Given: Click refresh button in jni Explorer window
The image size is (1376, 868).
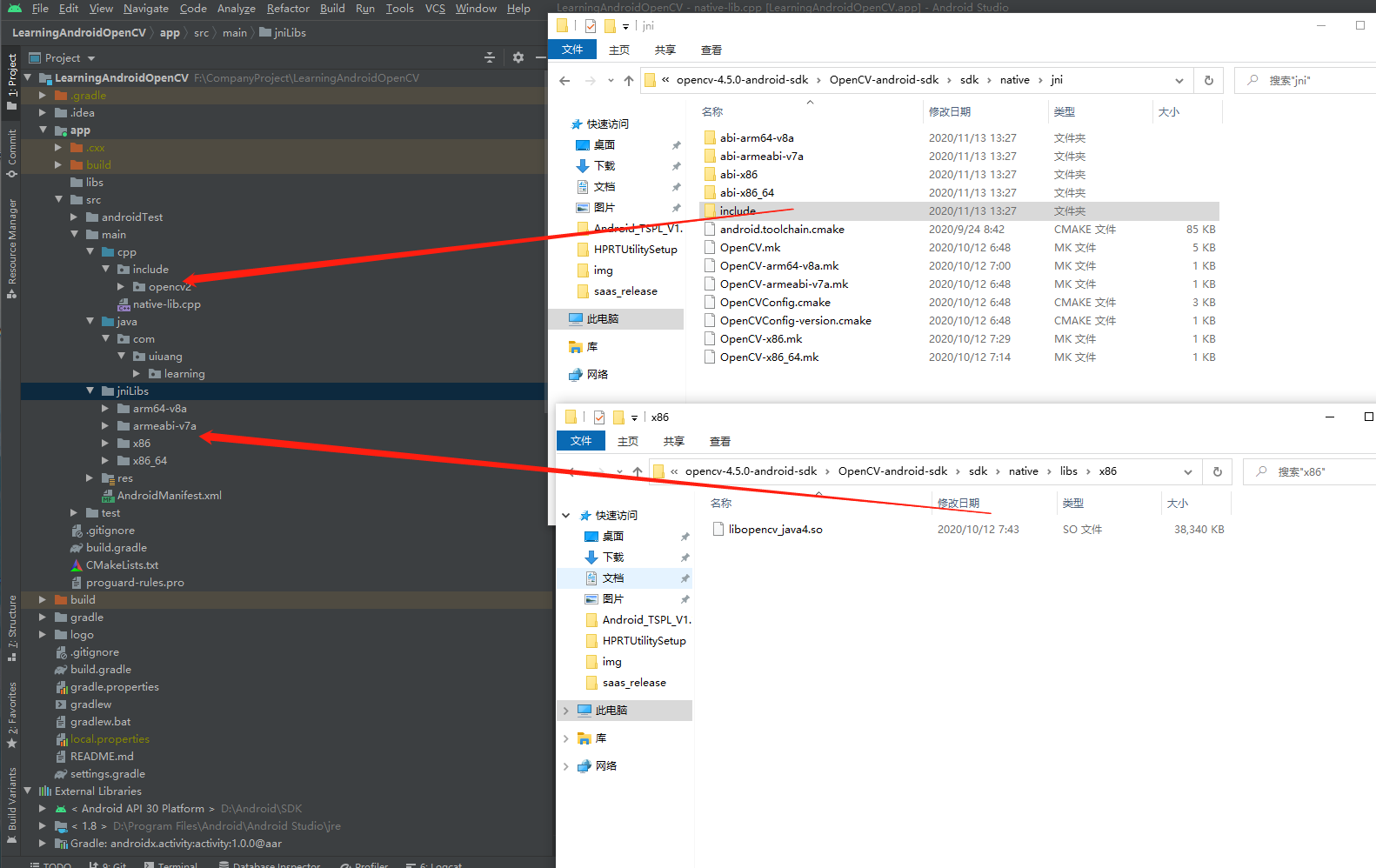Looking at the screenshot, I should (x=1208, y=80).
